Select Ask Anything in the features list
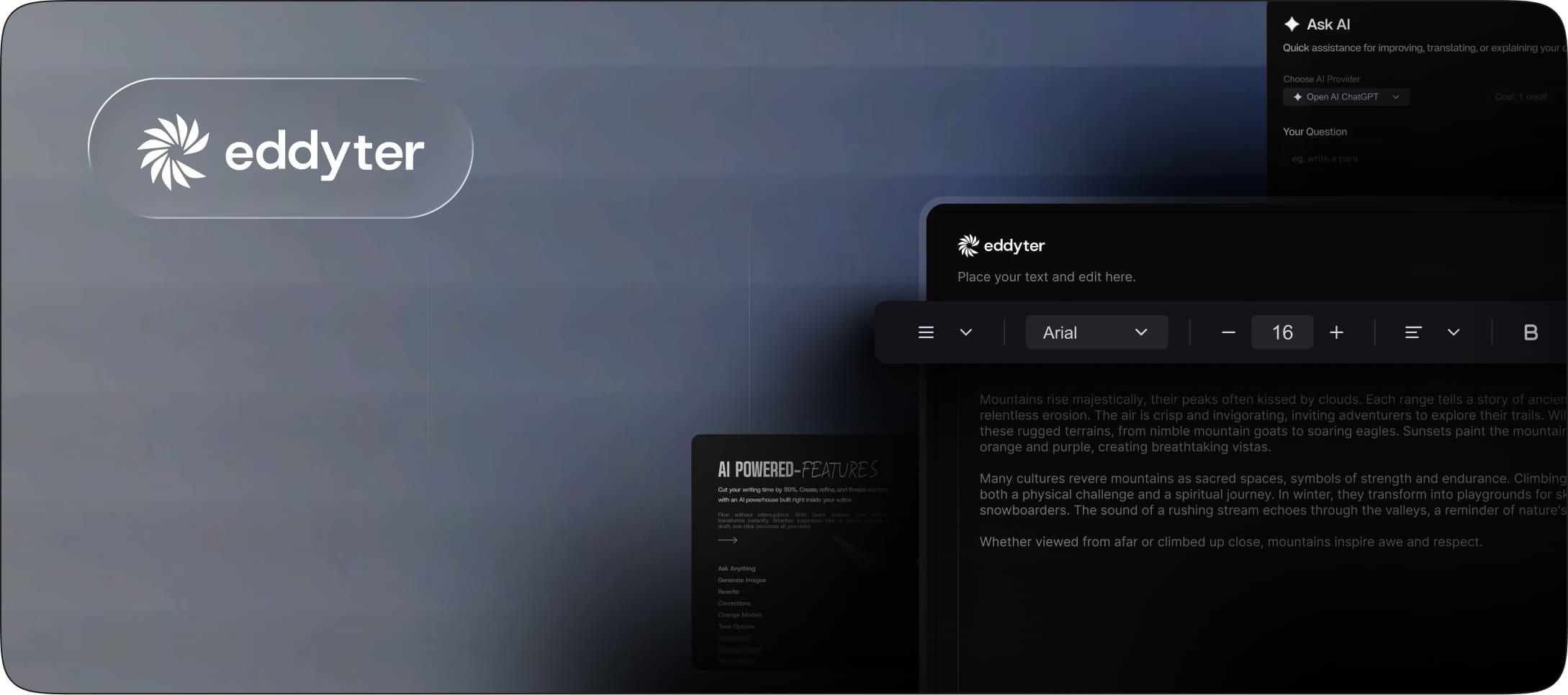The image size is (1568, 695). 736,568
